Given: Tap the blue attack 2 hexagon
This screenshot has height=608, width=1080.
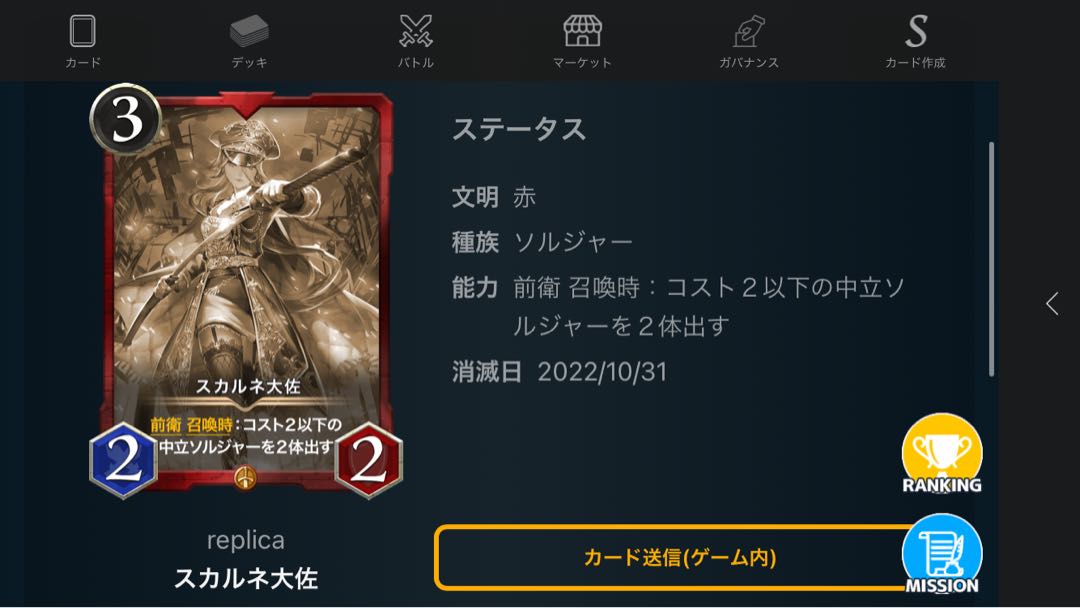Looking at the screenshot, I should coord(123,460).
